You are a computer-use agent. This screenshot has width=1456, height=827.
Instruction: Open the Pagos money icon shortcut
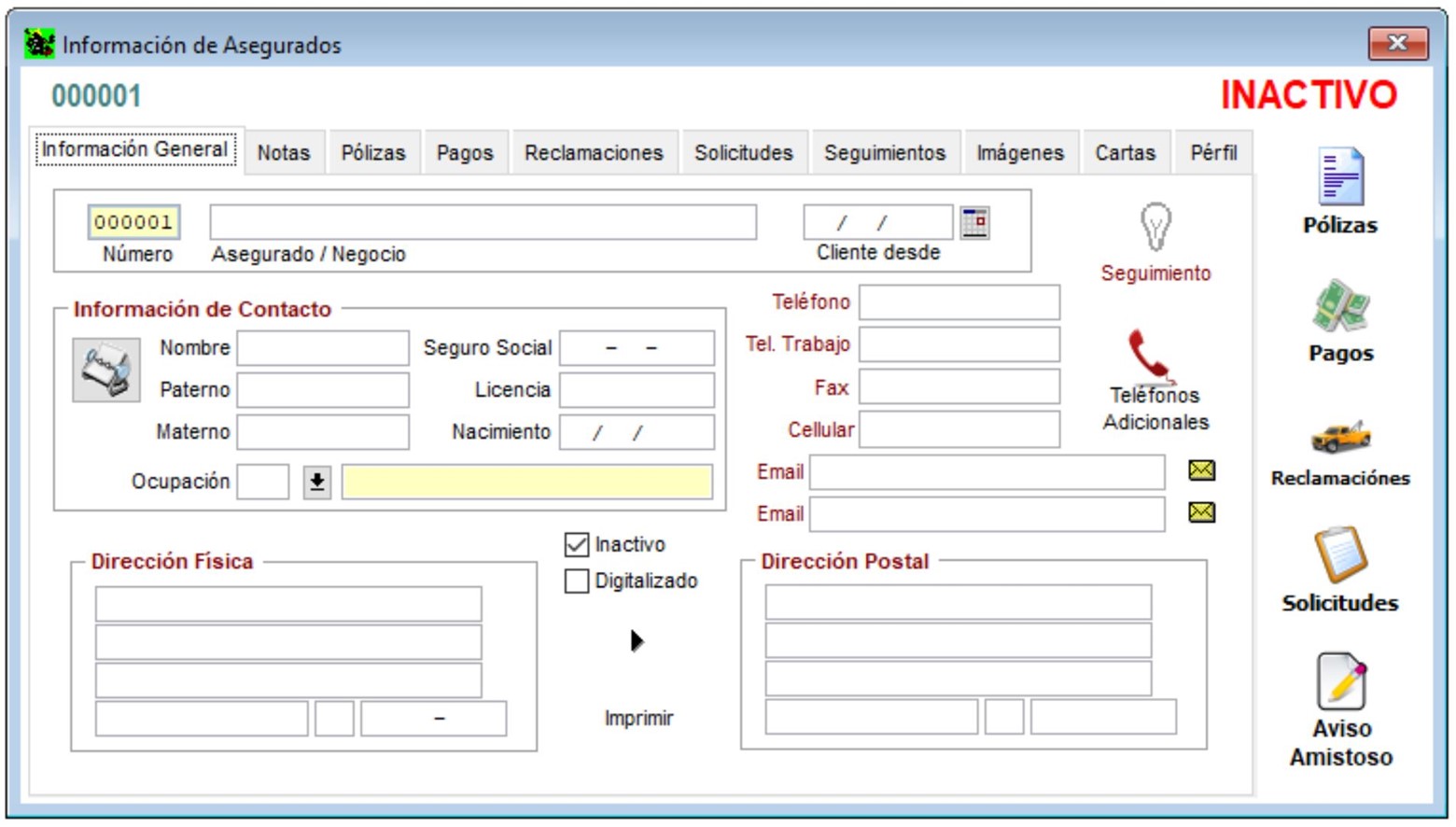click(x=1340, y=306)
